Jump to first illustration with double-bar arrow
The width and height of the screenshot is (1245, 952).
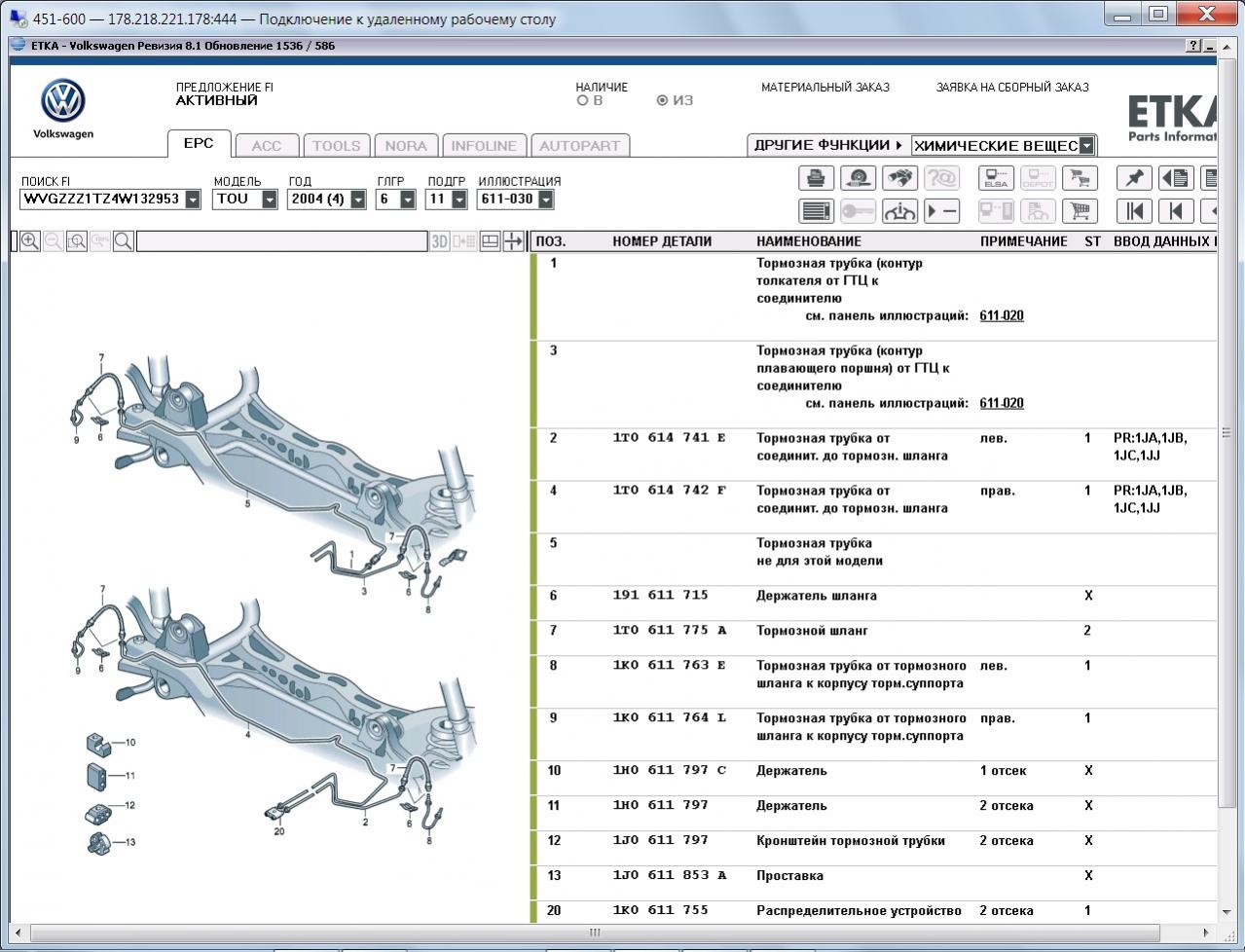coord(1134,211)
